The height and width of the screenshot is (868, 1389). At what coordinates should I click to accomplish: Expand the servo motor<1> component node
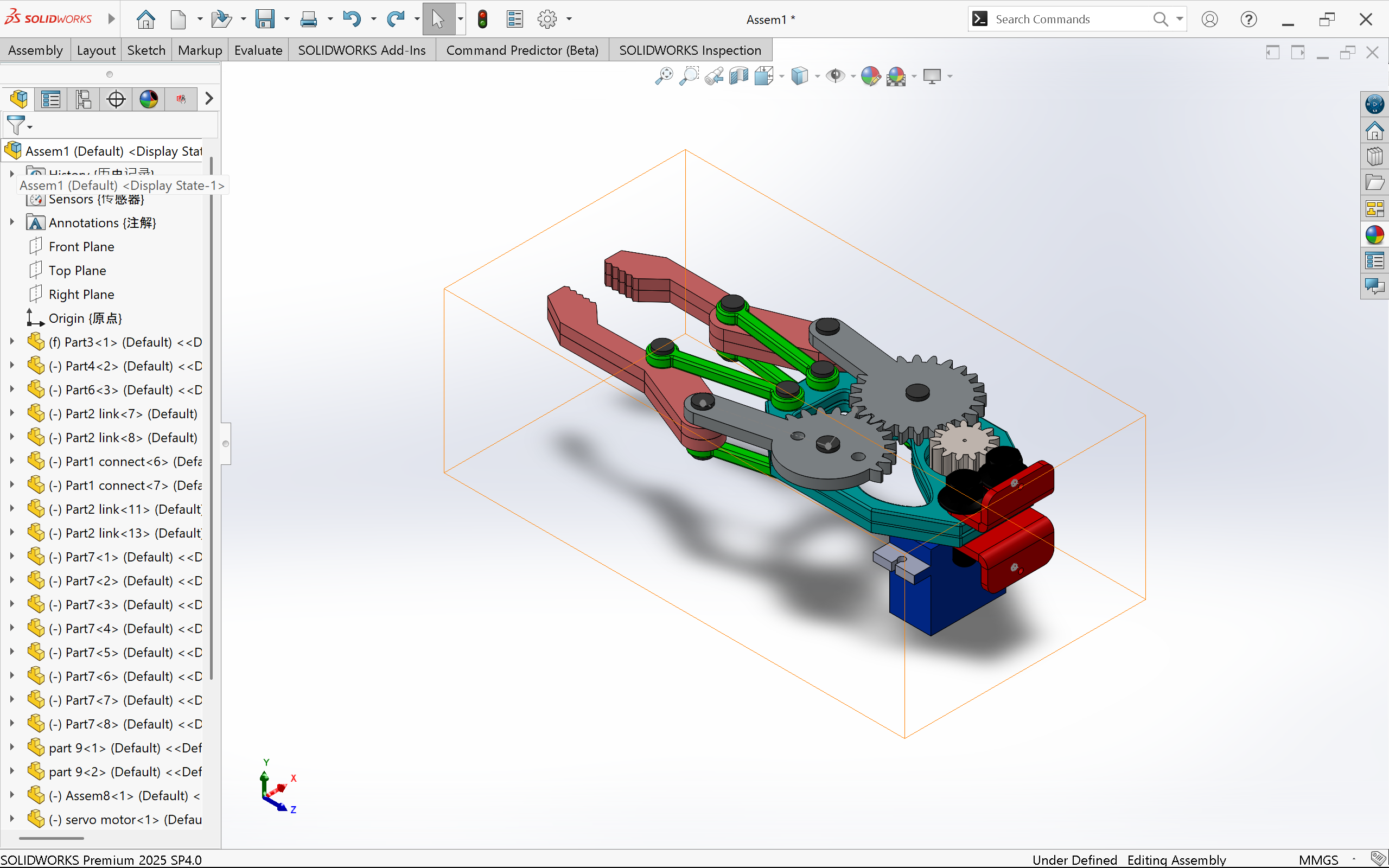(11, 819)
